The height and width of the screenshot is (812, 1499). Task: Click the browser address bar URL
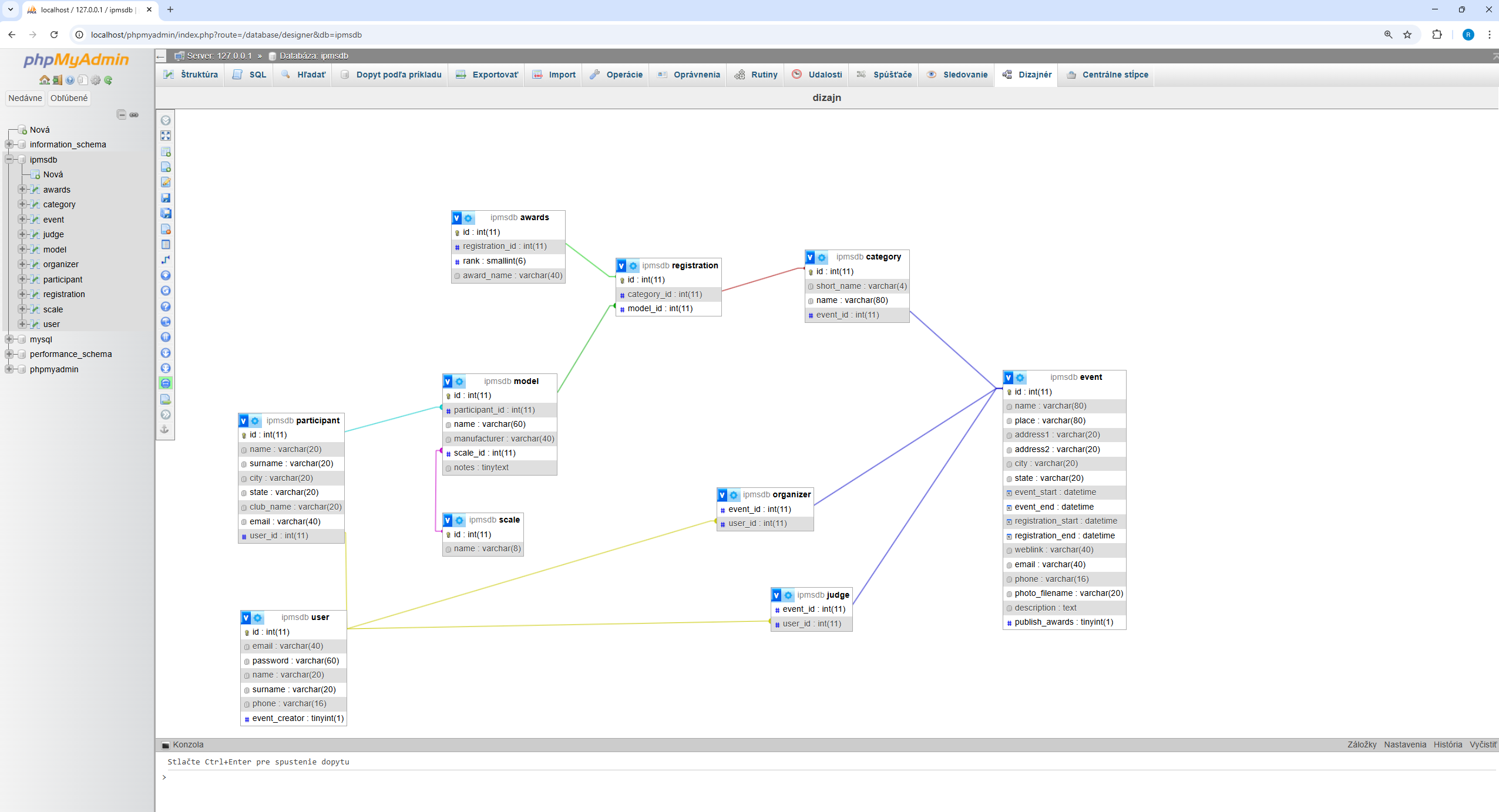click(x=226, y=35)
